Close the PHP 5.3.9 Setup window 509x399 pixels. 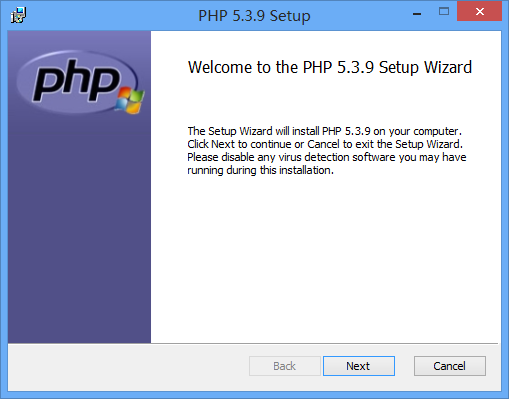click(479, 12)
